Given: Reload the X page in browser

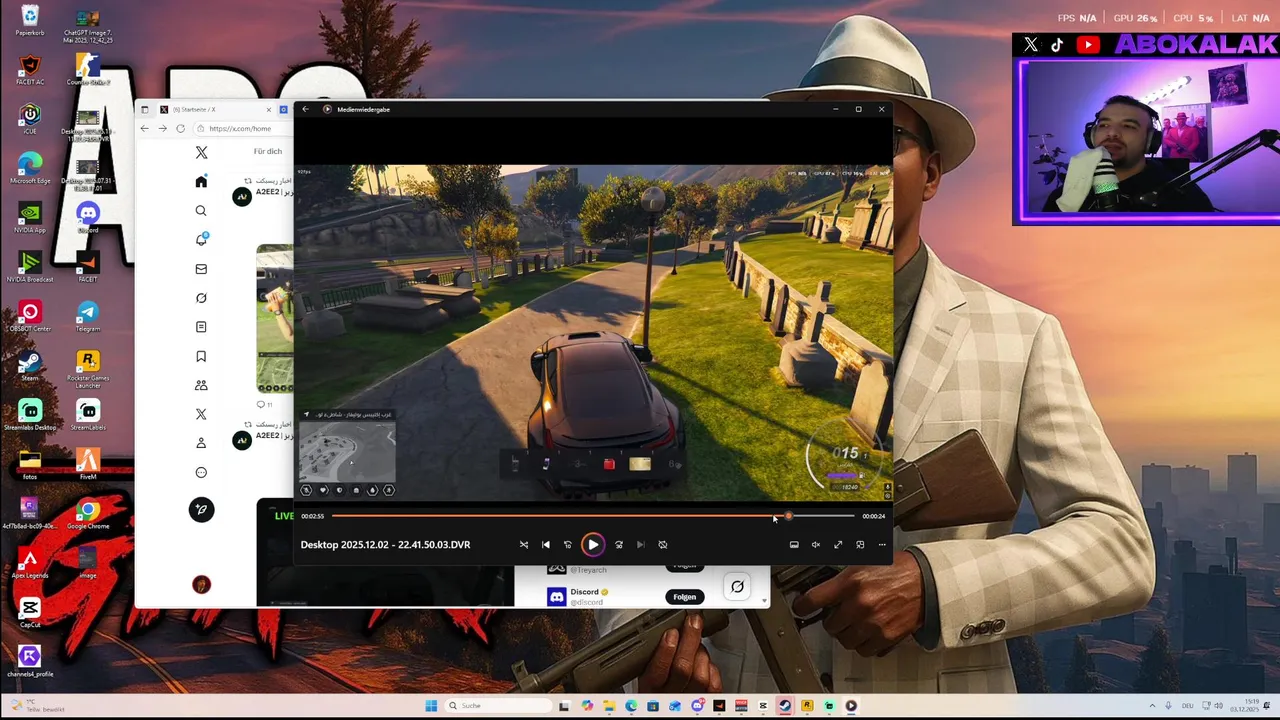Looking at the screenshot, I should (180, 129).
